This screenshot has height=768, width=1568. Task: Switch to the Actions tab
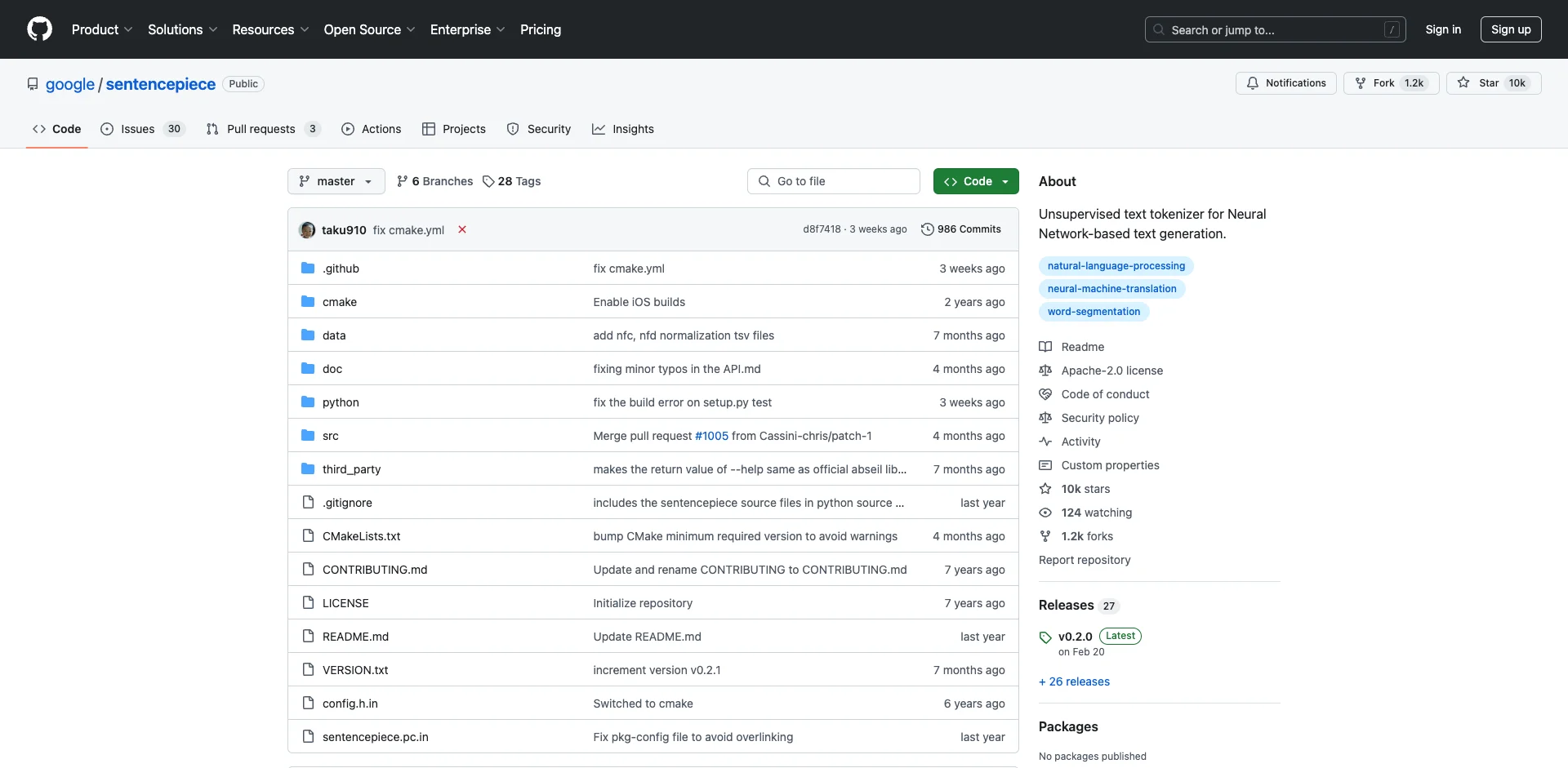pos(372,129)
